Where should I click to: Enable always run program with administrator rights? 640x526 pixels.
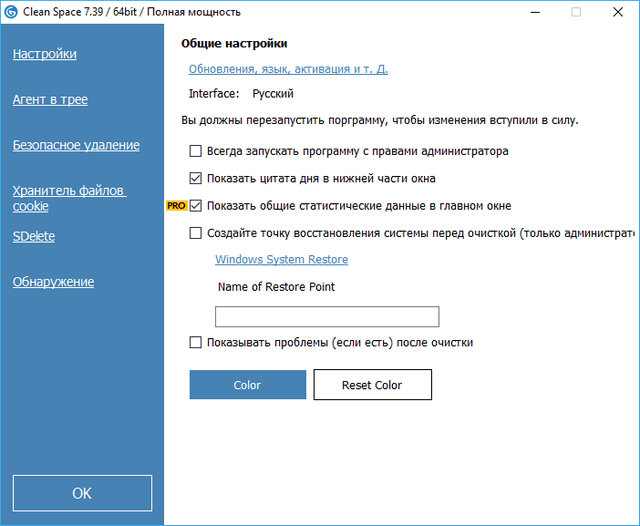coord(196,151)
